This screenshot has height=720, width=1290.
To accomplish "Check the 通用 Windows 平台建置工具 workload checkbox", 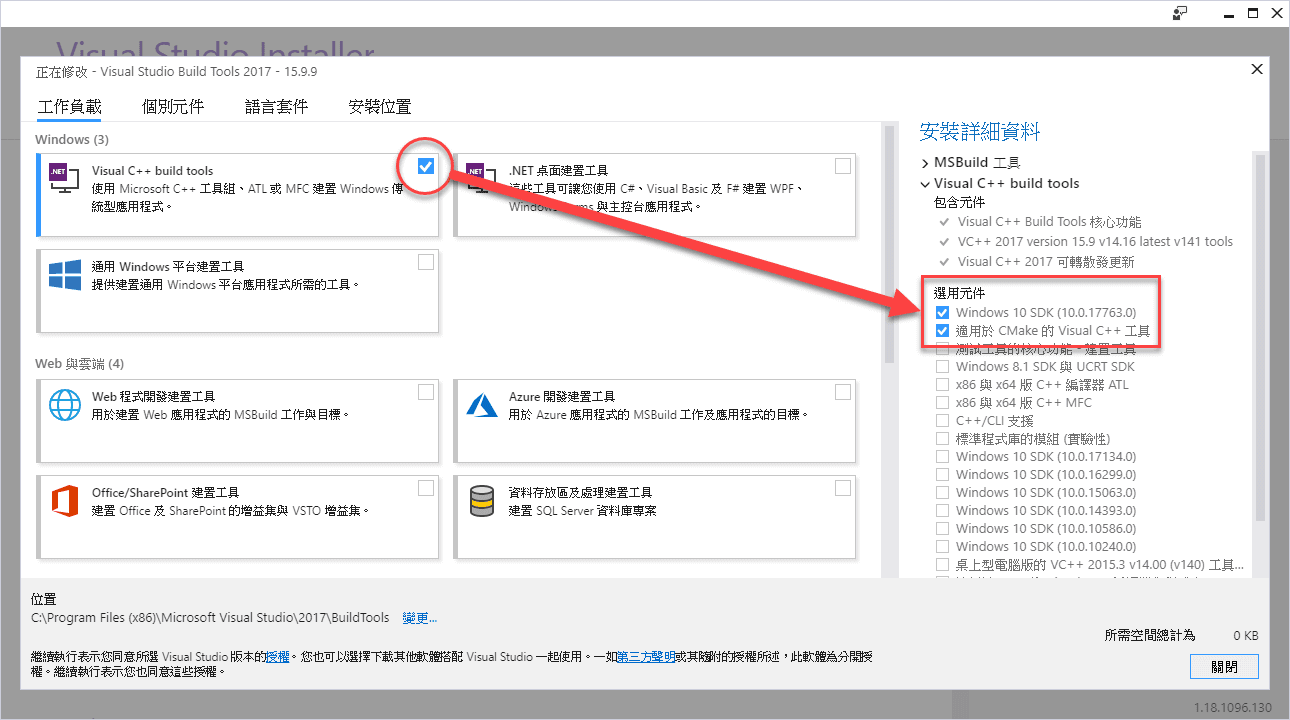I will coord(426,262).
